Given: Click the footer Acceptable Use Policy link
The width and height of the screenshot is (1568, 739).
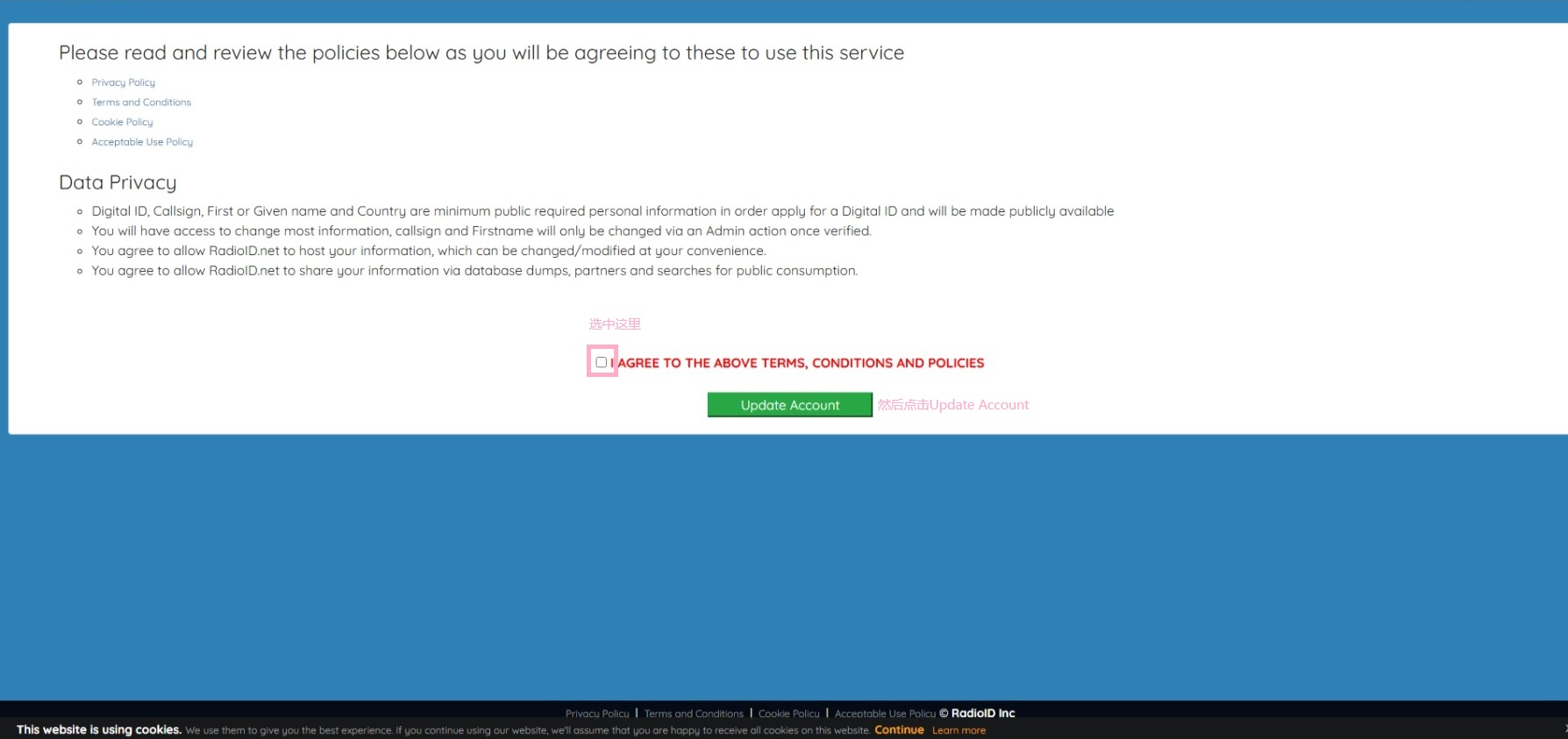Looking at the screenshot, I should (885, 714).
